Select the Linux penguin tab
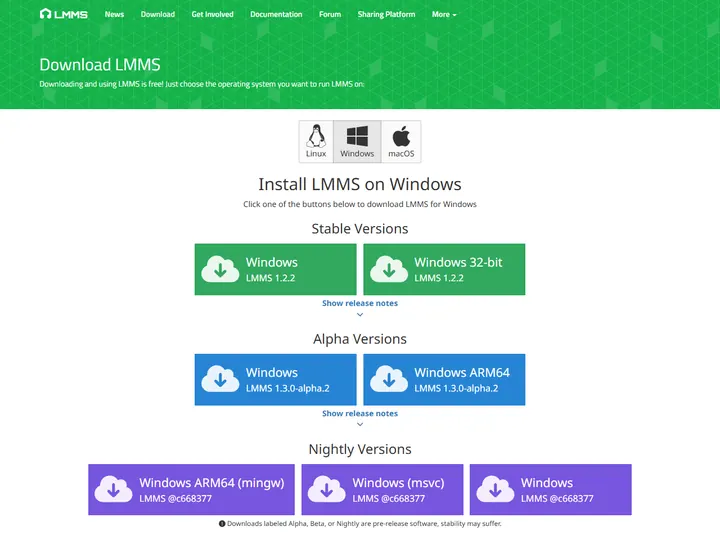The image size is (720, 540). click(x=316, y=141)
